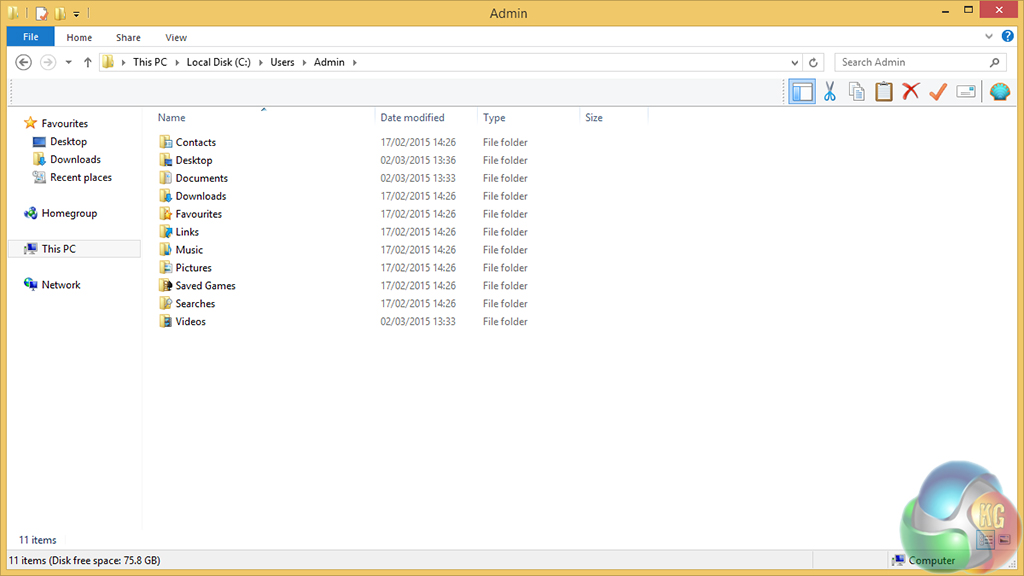This screenshot has height=576, width=1024.
Task: Click the Network icon in sidebar
Action: (30, 284)
